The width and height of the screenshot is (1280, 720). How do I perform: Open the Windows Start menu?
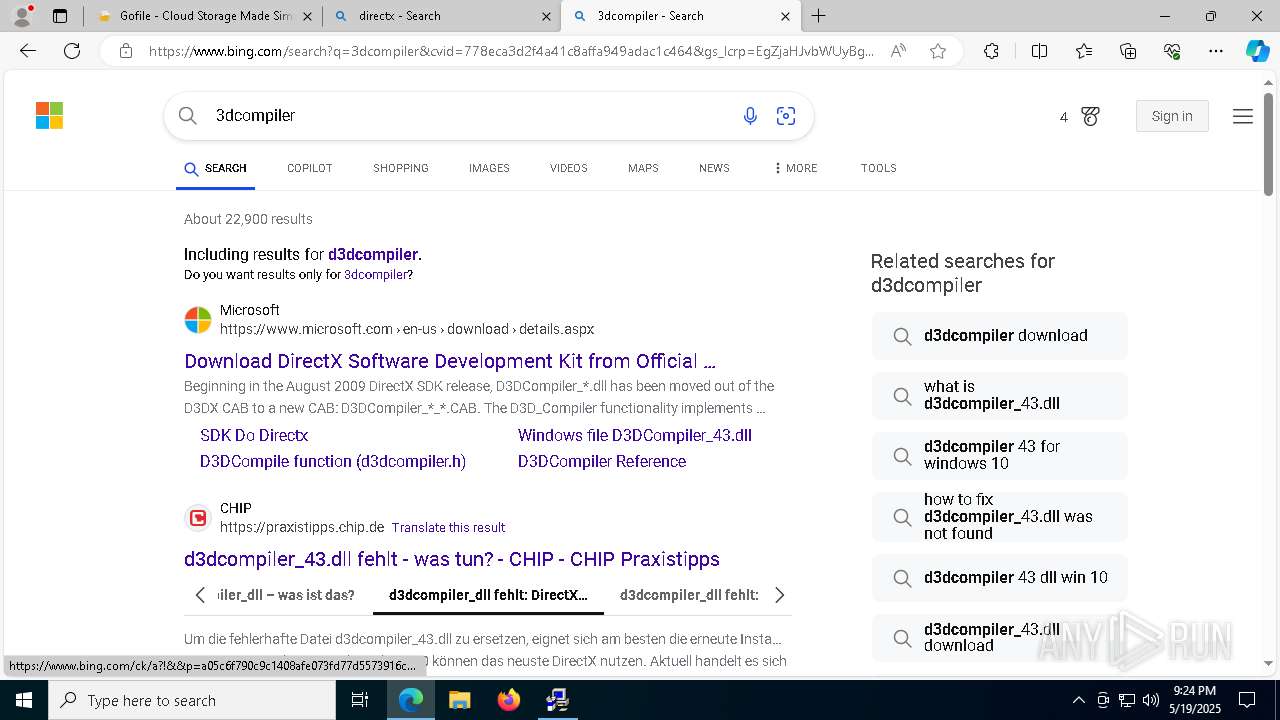click(23, 700)
